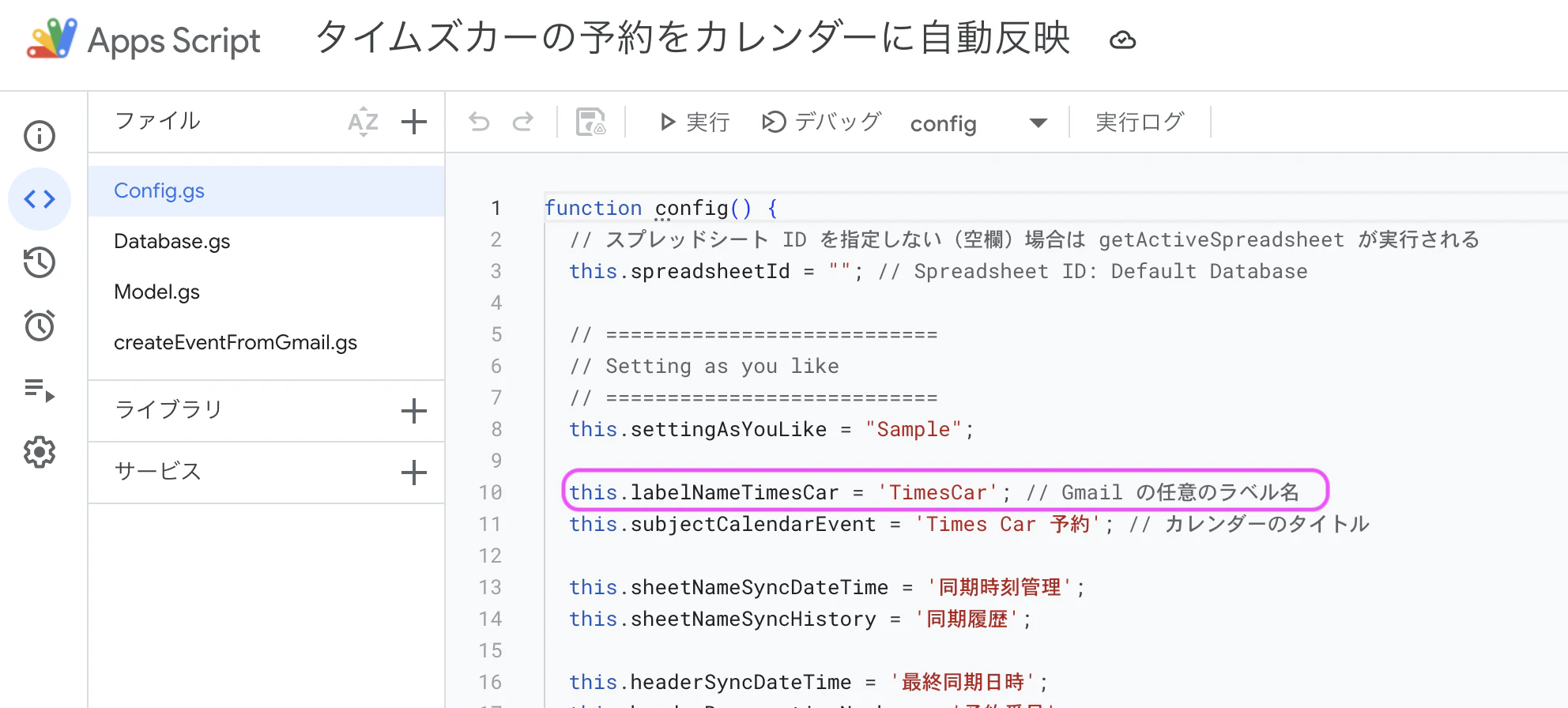Open the 実行ログ execution log
1568x708 pixels.
click(x=1140, y=122)
